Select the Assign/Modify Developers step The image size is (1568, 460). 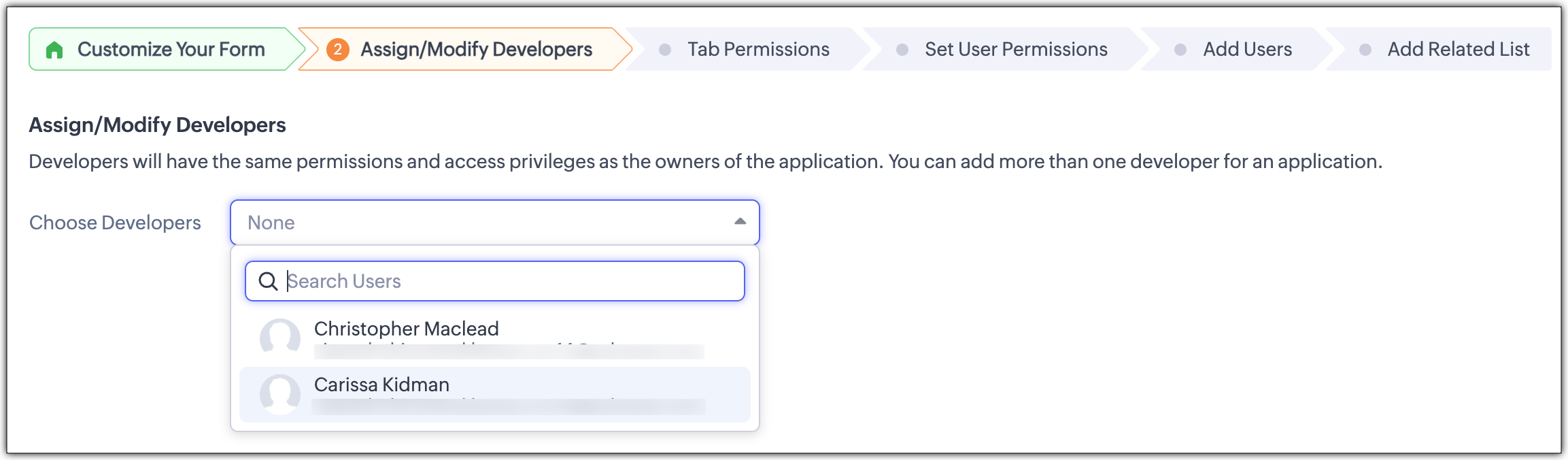[476, 50]
